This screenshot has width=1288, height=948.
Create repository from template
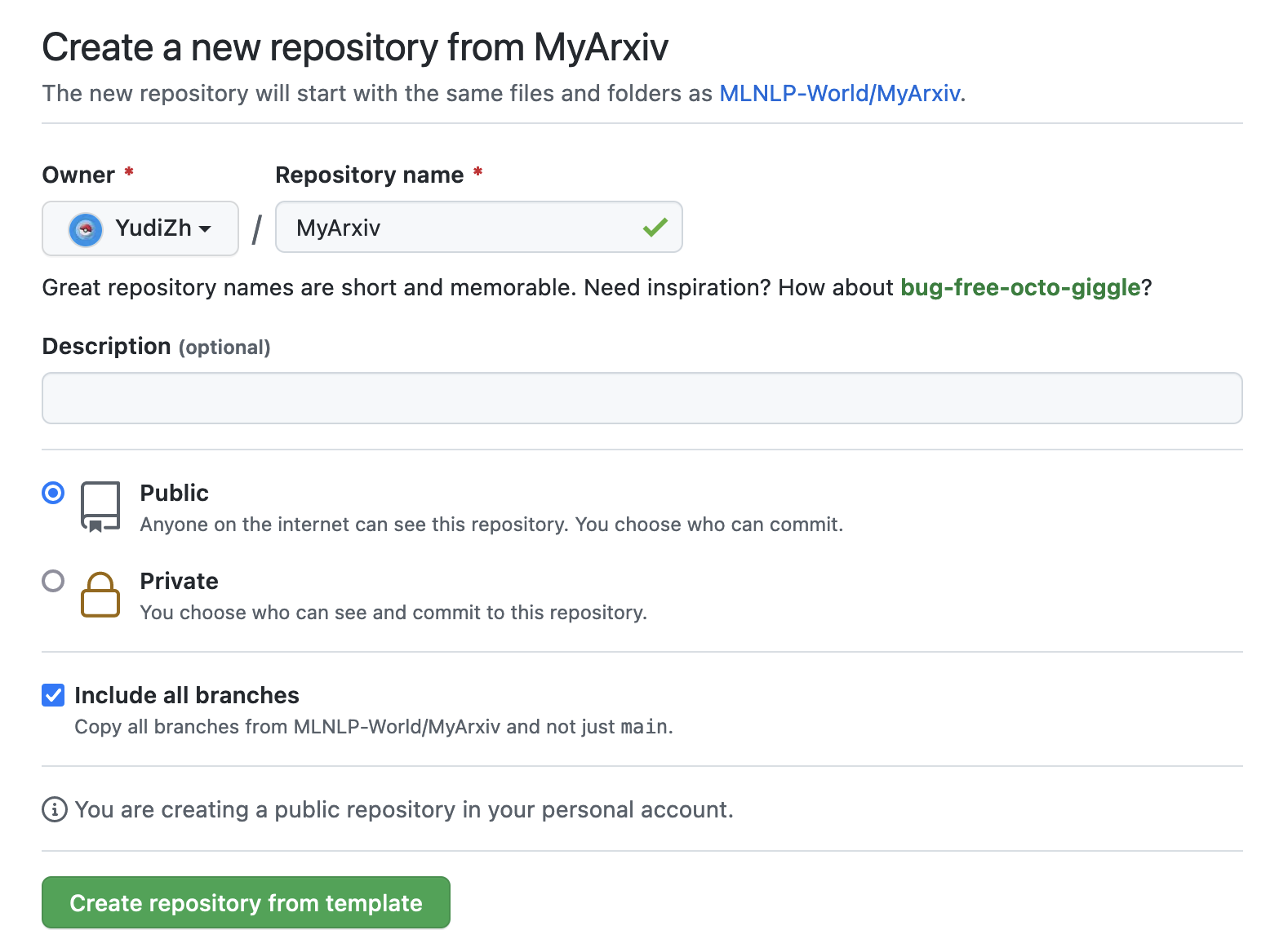(x=246, y=902)
